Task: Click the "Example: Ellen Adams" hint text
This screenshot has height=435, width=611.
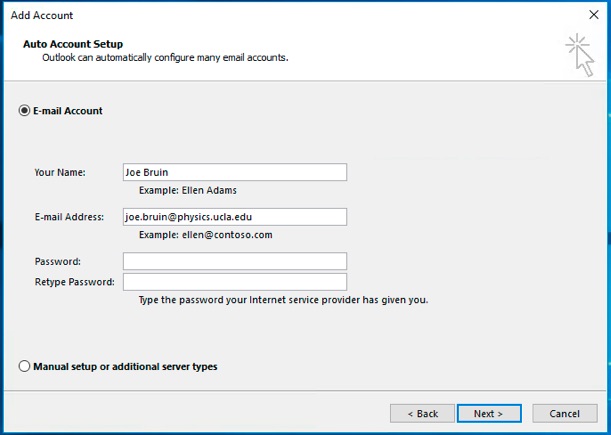Action: pos(188,190)
